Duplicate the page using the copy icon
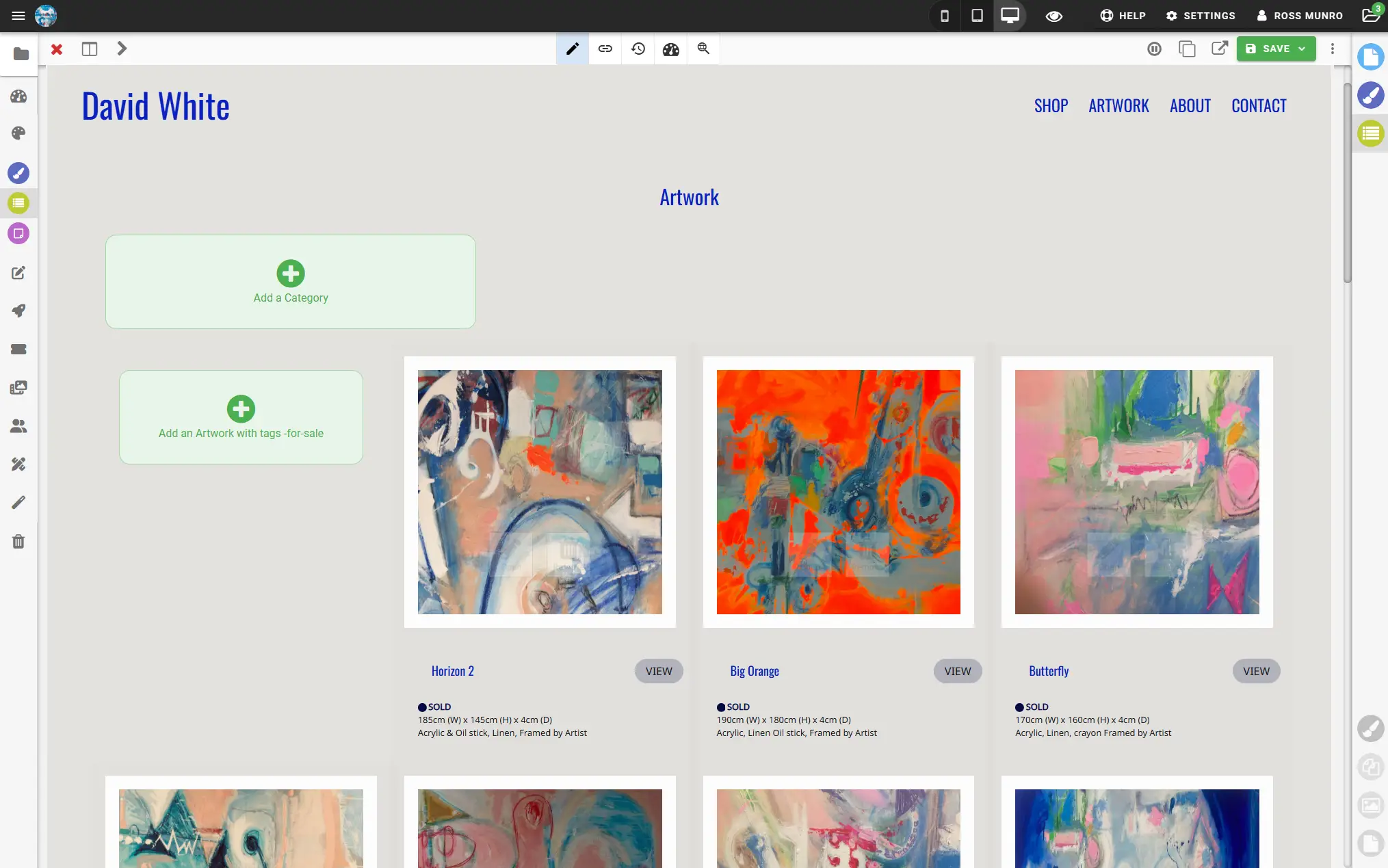Screen dimensions: 1388x868 [1188, 49]
